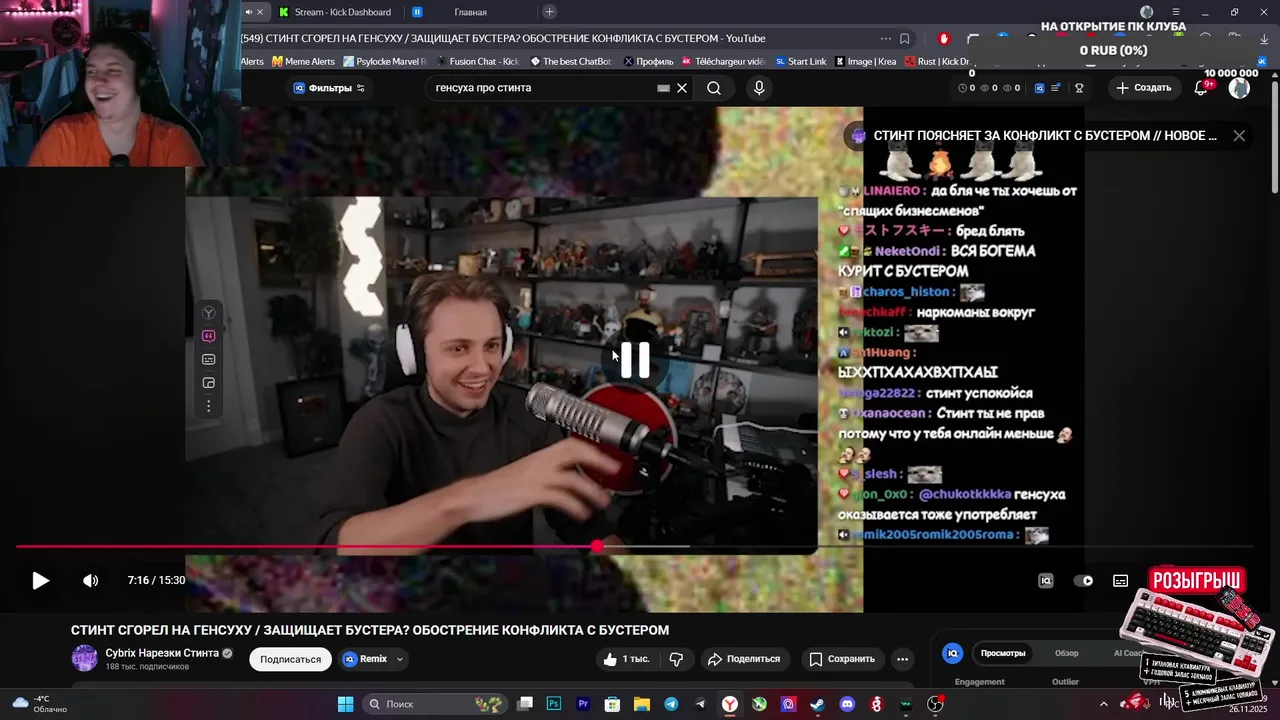Switch to the Главная browser tab

click(470, 12)
